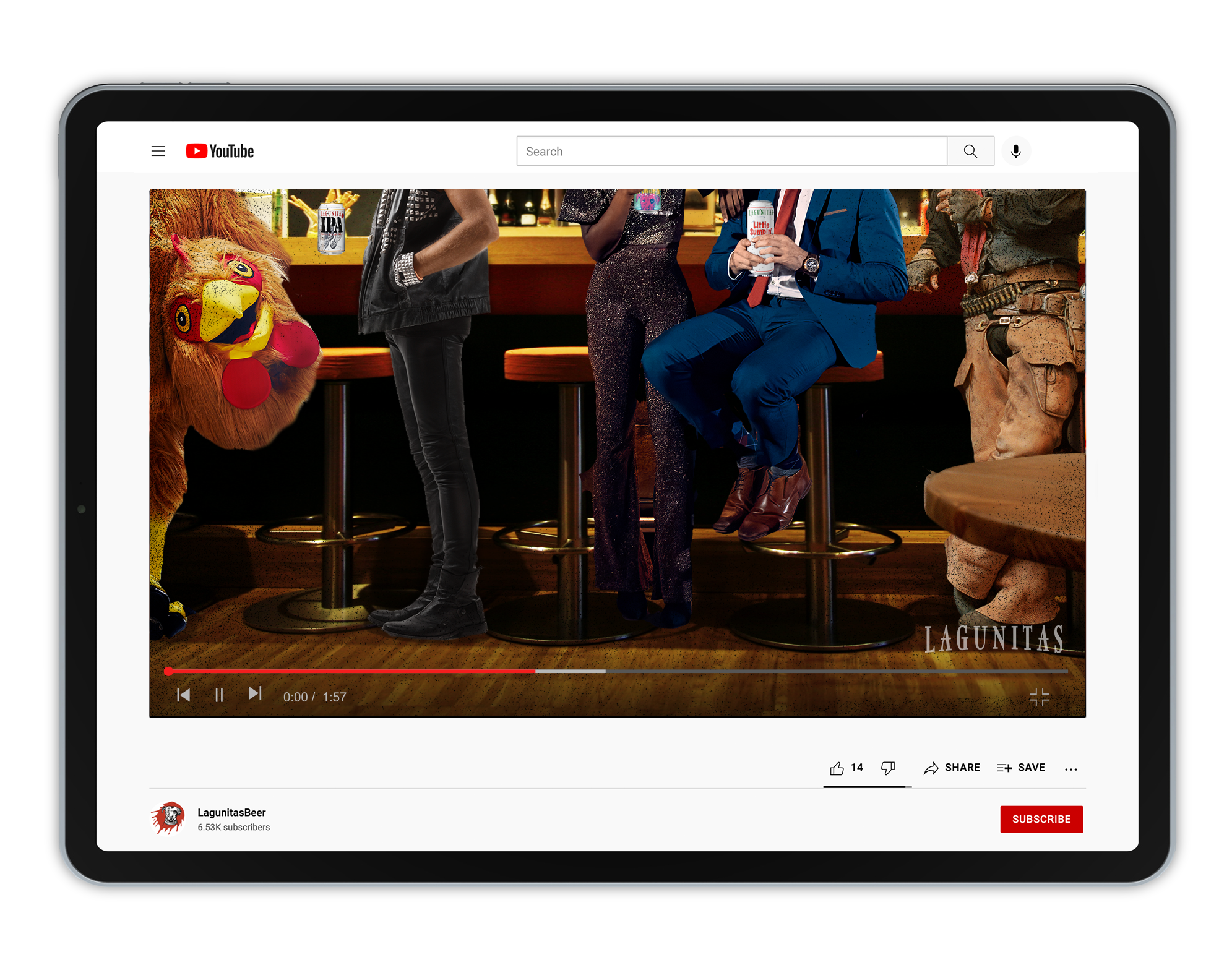Image resolution: width=1232 pixels, height=965 pixels.
Task: Like the video with thumbs up
Action: pyautogui.click(x=837, y=768)
